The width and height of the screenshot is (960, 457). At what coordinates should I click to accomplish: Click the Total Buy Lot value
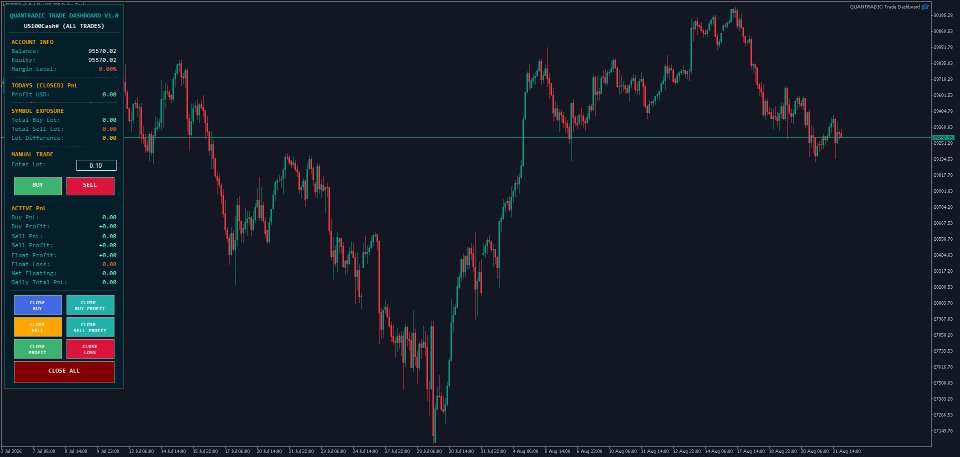tap(110, 120)
